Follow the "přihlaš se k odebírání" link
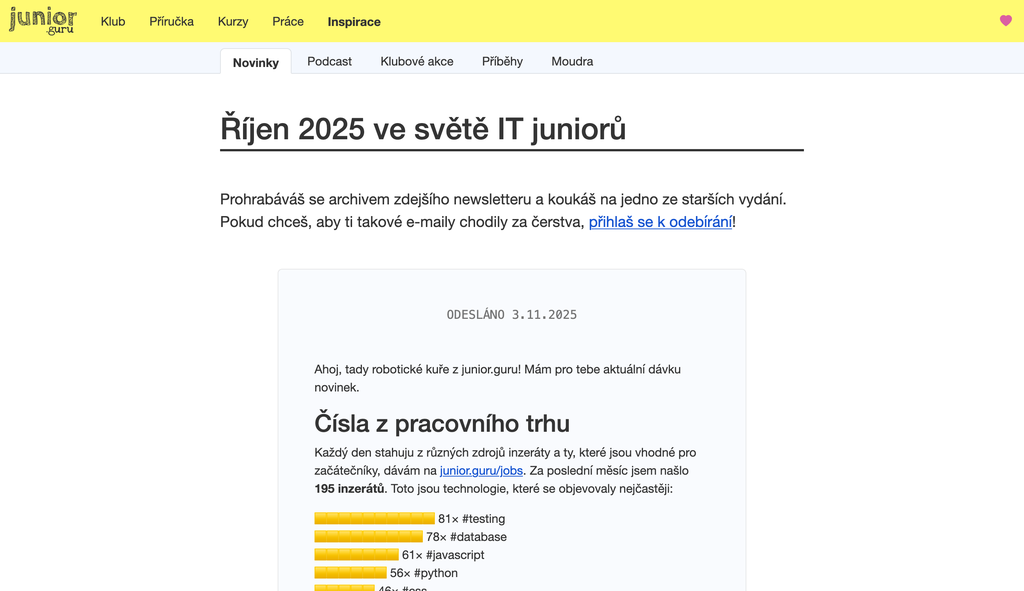 [x=661, y=222]
